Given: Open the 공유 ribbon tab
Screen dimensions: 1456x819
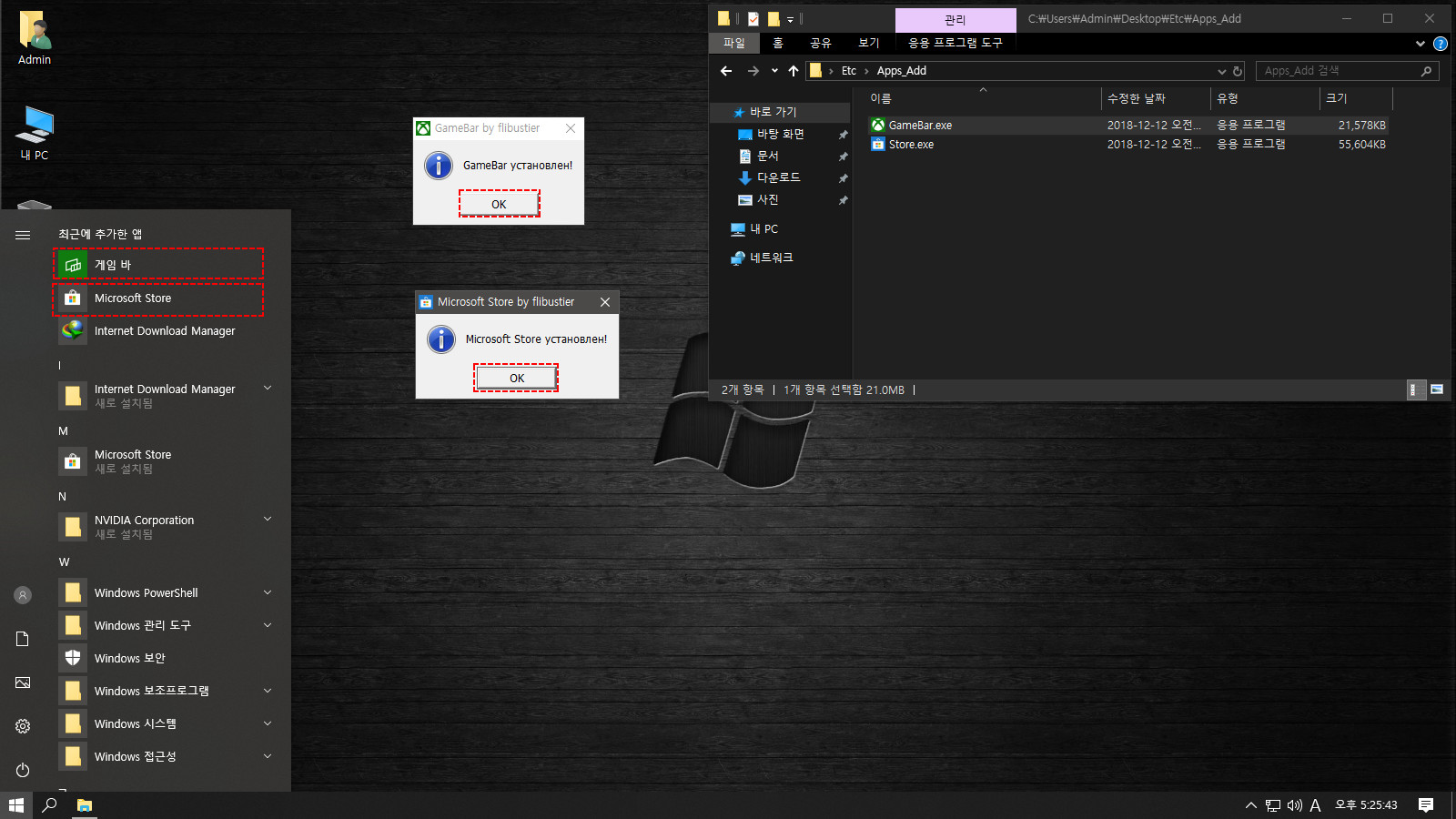Looking at the screenshot, I should pyautogui.click(x=820, y=43).
